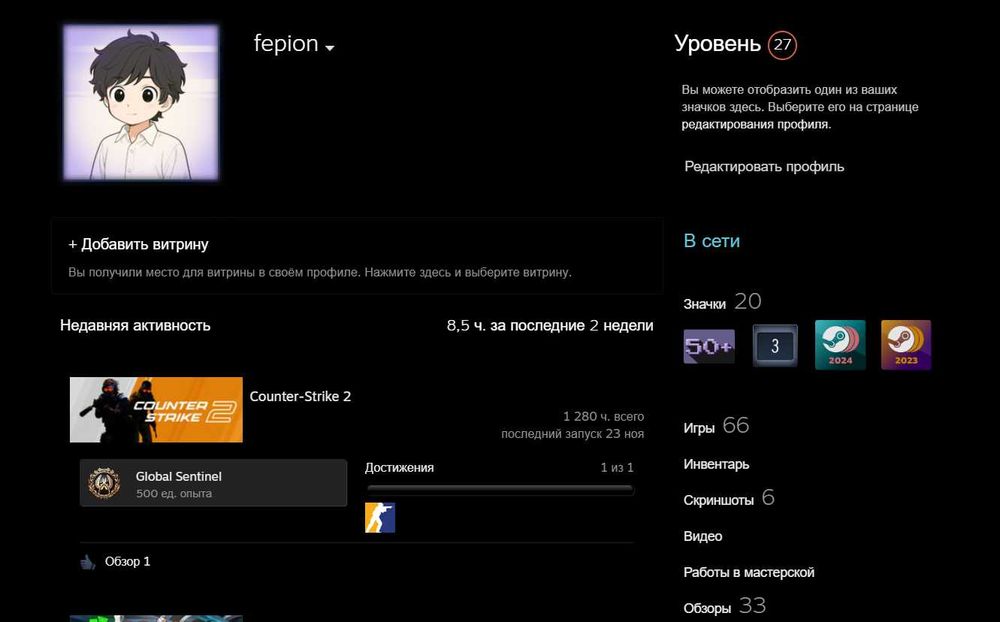The image size is (1000, 622).
Task: Open the 50+ games badge
Action: pos(709,346)
